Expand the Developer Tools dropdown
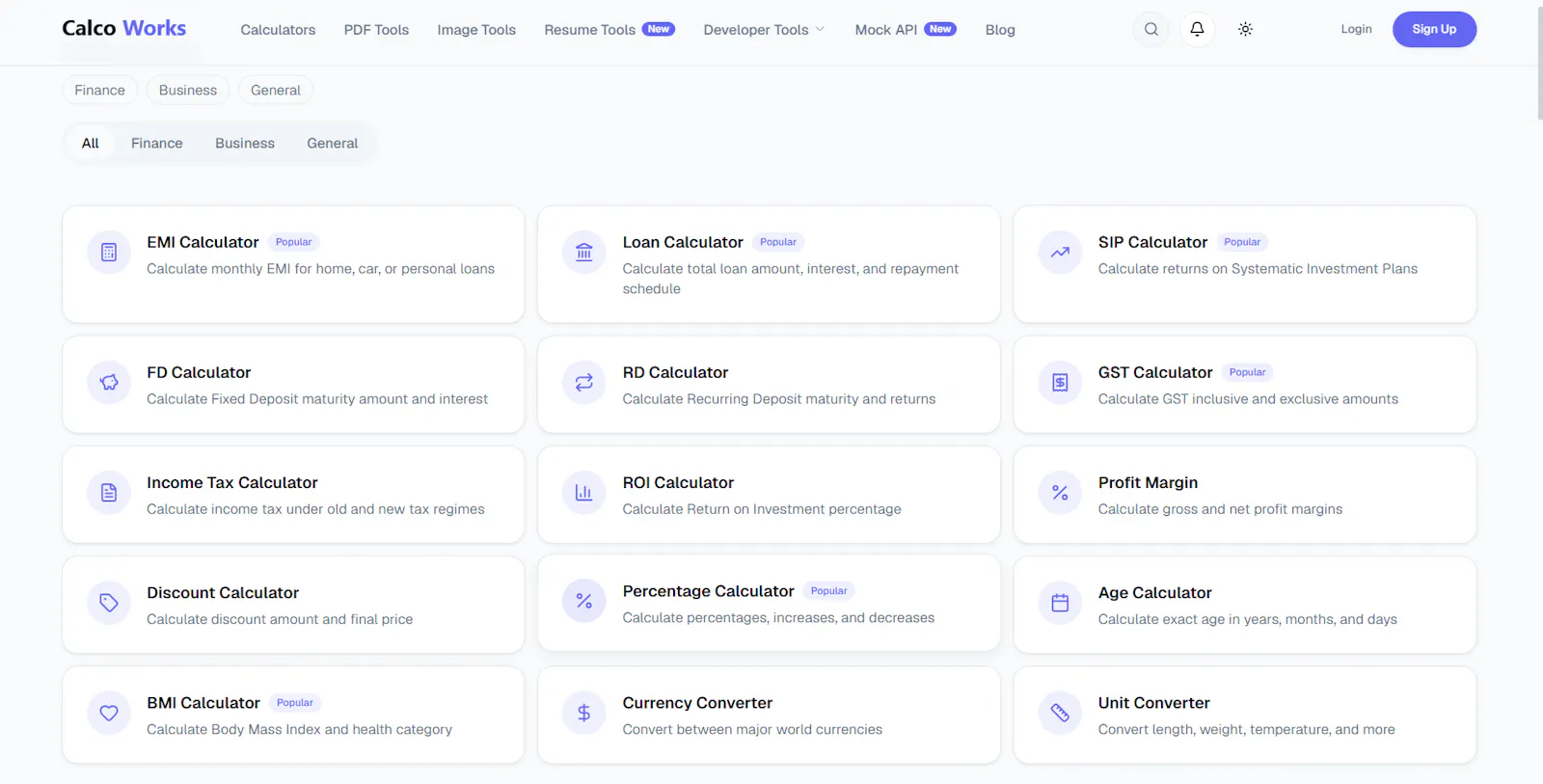Screen dimensions: 1543x784 point(764,30)
